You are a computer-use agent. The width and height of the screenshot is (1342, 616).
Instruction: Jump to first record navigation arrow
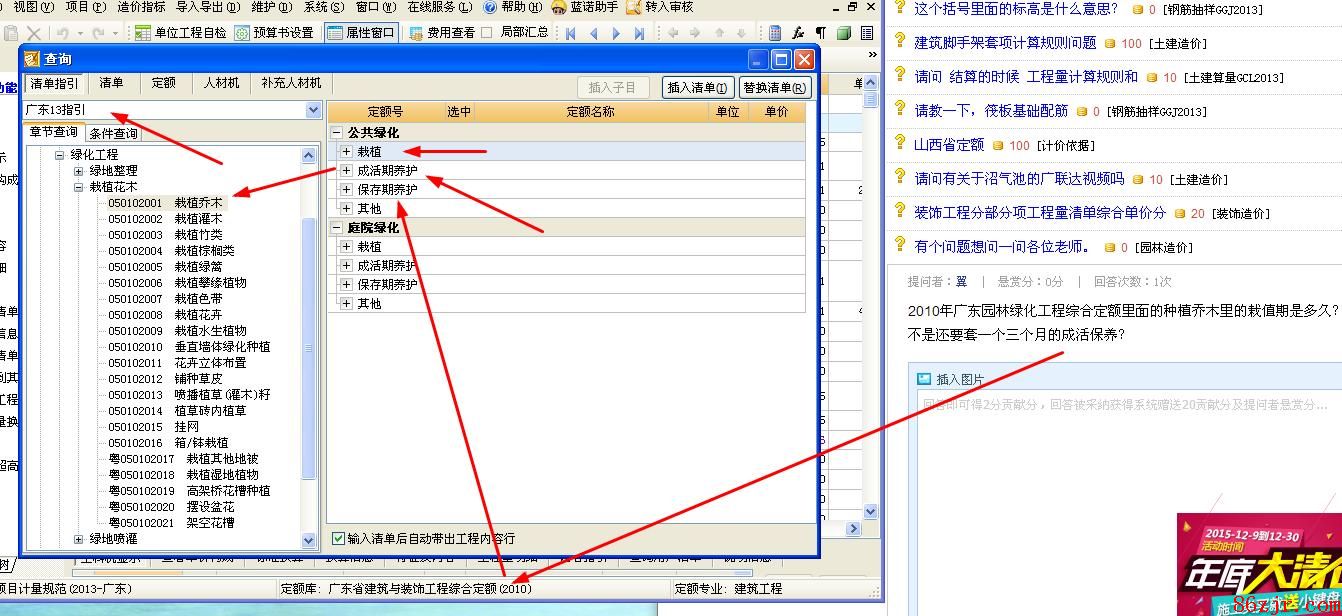(x=571, y=33)
